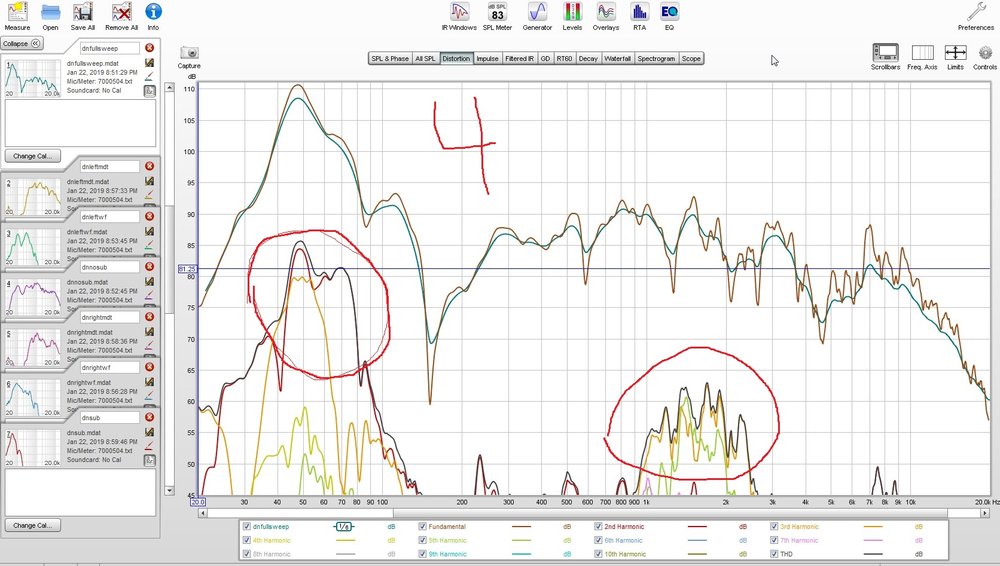1000x566 pixels.
Task: Toggle graph Scrollbars
Action: [885, 57]
